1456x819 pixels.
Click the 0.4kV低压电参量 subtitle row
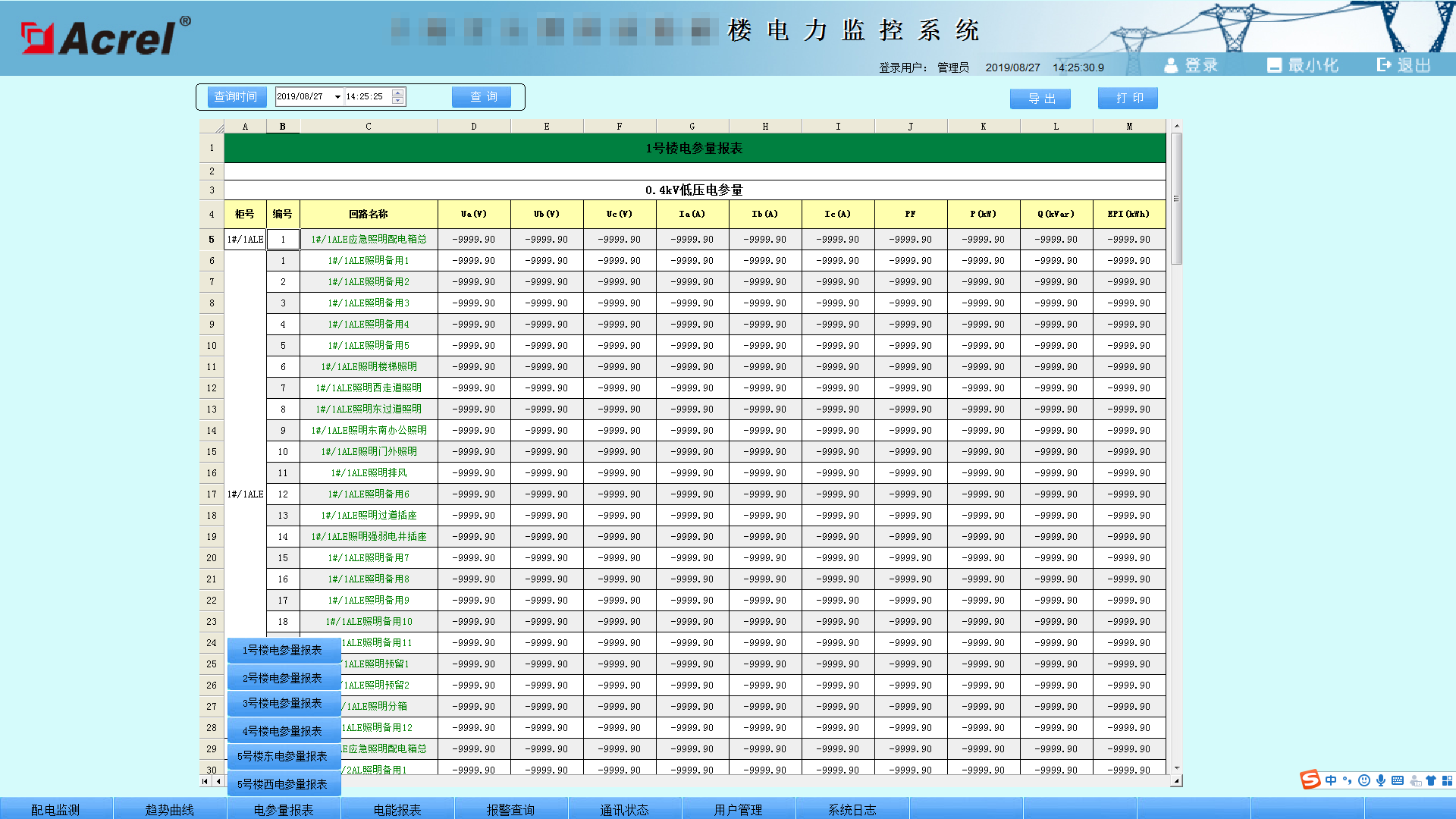point(695,190)
